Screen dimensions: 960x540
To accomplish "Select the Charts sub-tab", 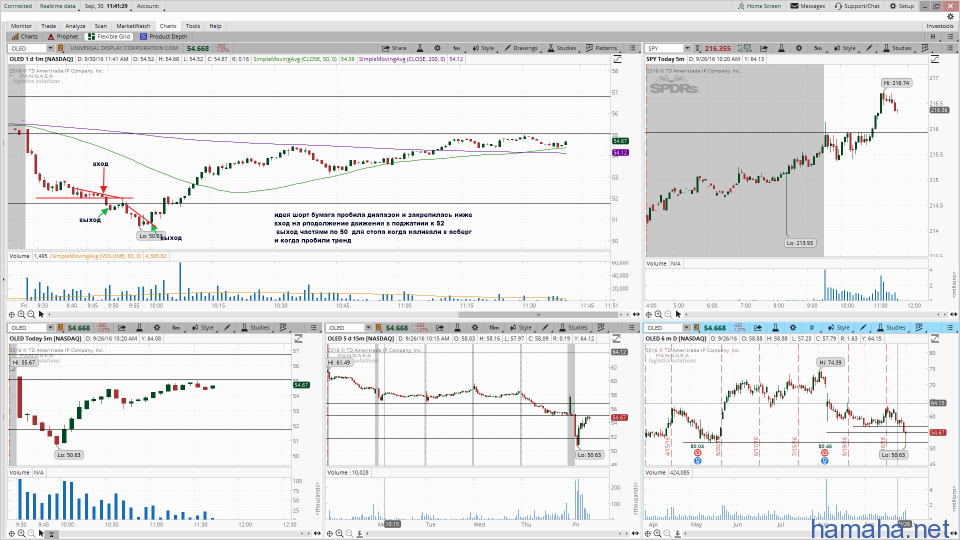I will [x=24, y=36].
